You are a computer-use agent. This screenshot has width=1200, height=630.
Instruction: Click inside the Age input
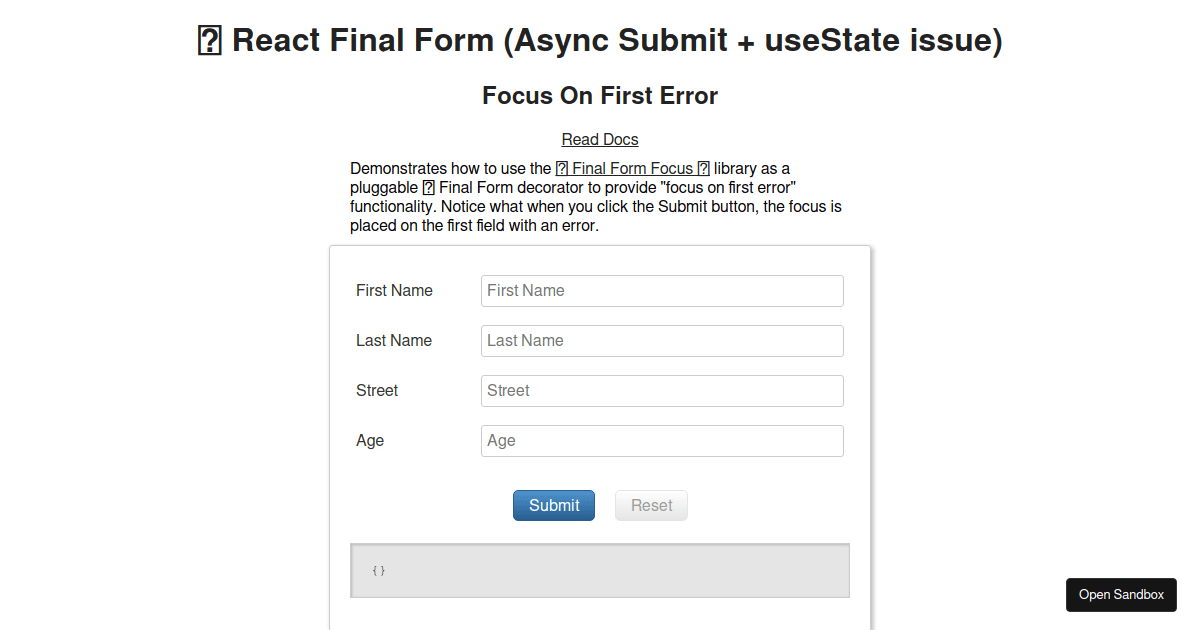tap(662, 440)
